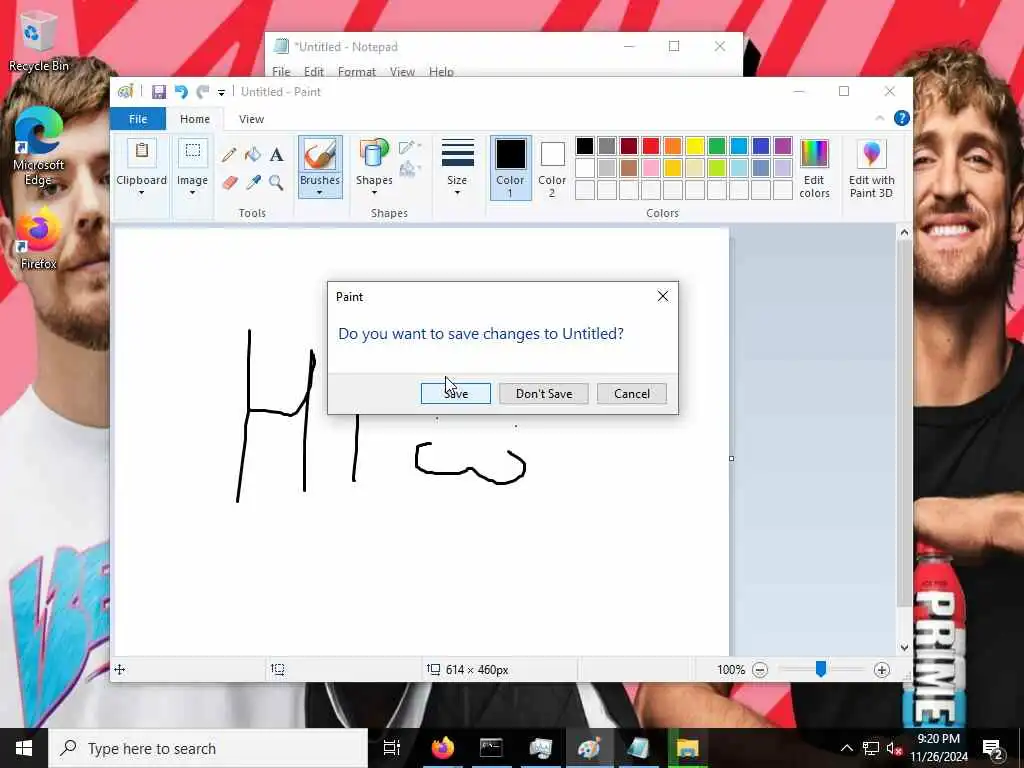
Task: Select the Eraser tool
Action: click(x=229, y=182)
